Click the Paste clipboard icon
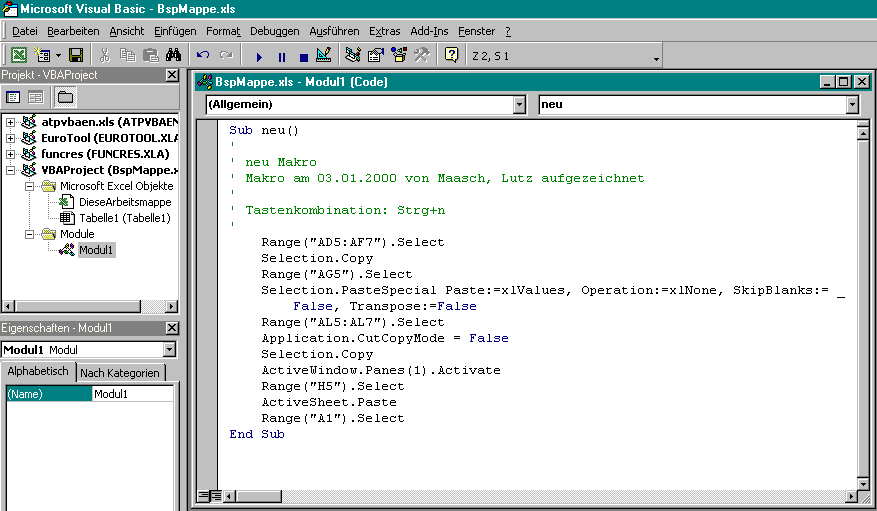The image size is (877, 511). click(x=150, y=55)
